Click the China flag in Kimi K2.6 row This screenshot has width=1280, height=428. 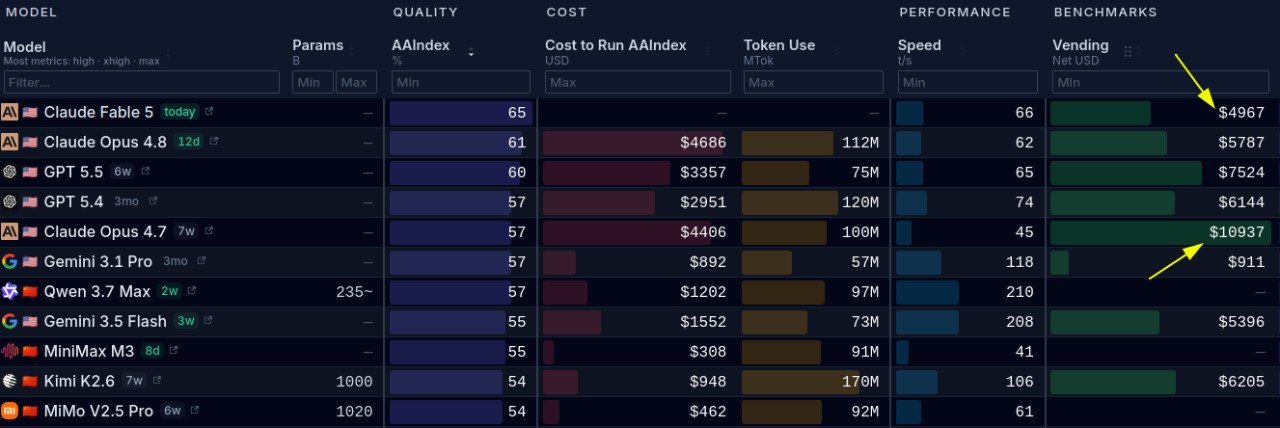click(x=30, y=382)
